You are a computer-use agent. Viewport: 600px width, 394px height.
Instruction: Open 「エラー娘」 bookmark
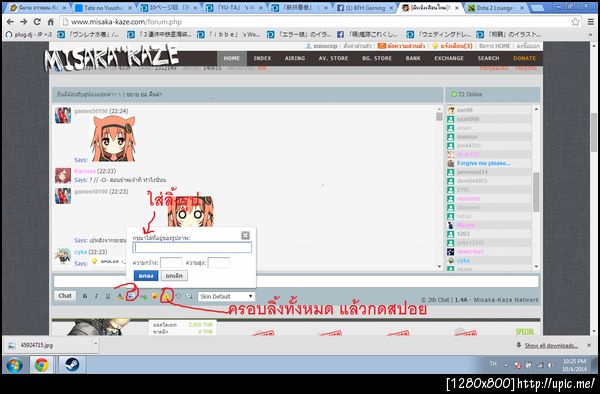tap(299, 34)
